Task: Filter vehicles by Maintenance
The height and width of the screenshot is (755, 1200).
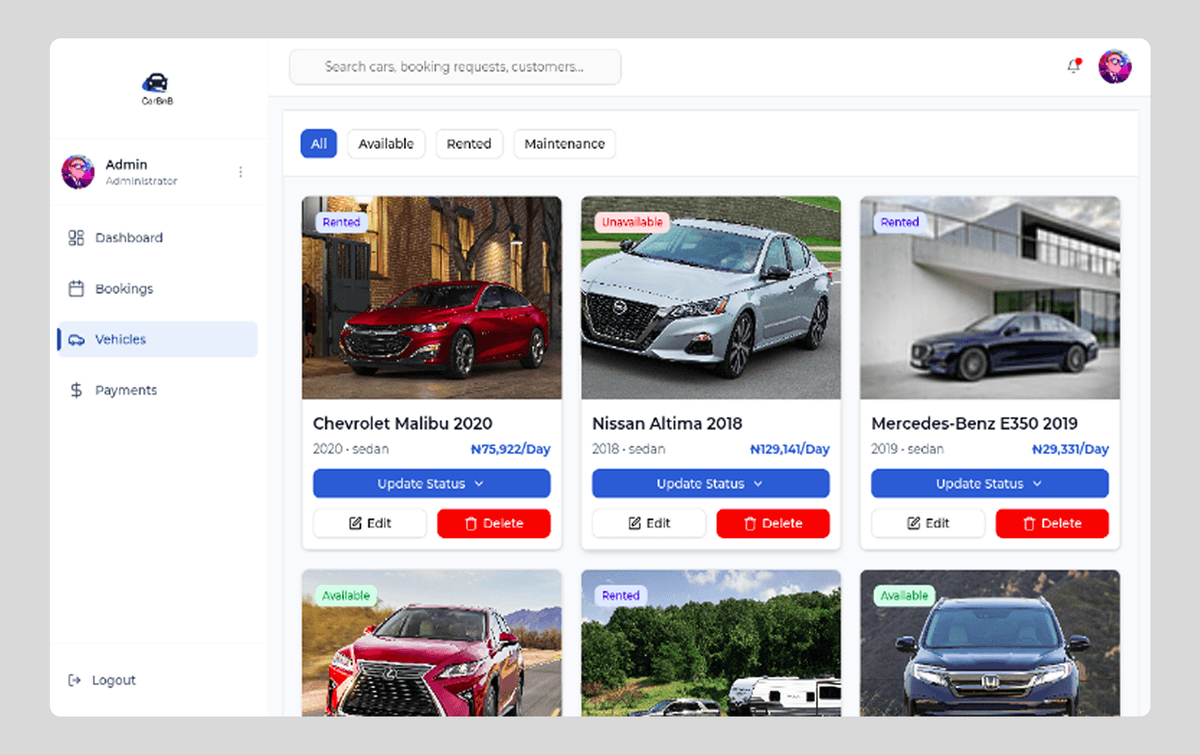Action: (565, 144)
